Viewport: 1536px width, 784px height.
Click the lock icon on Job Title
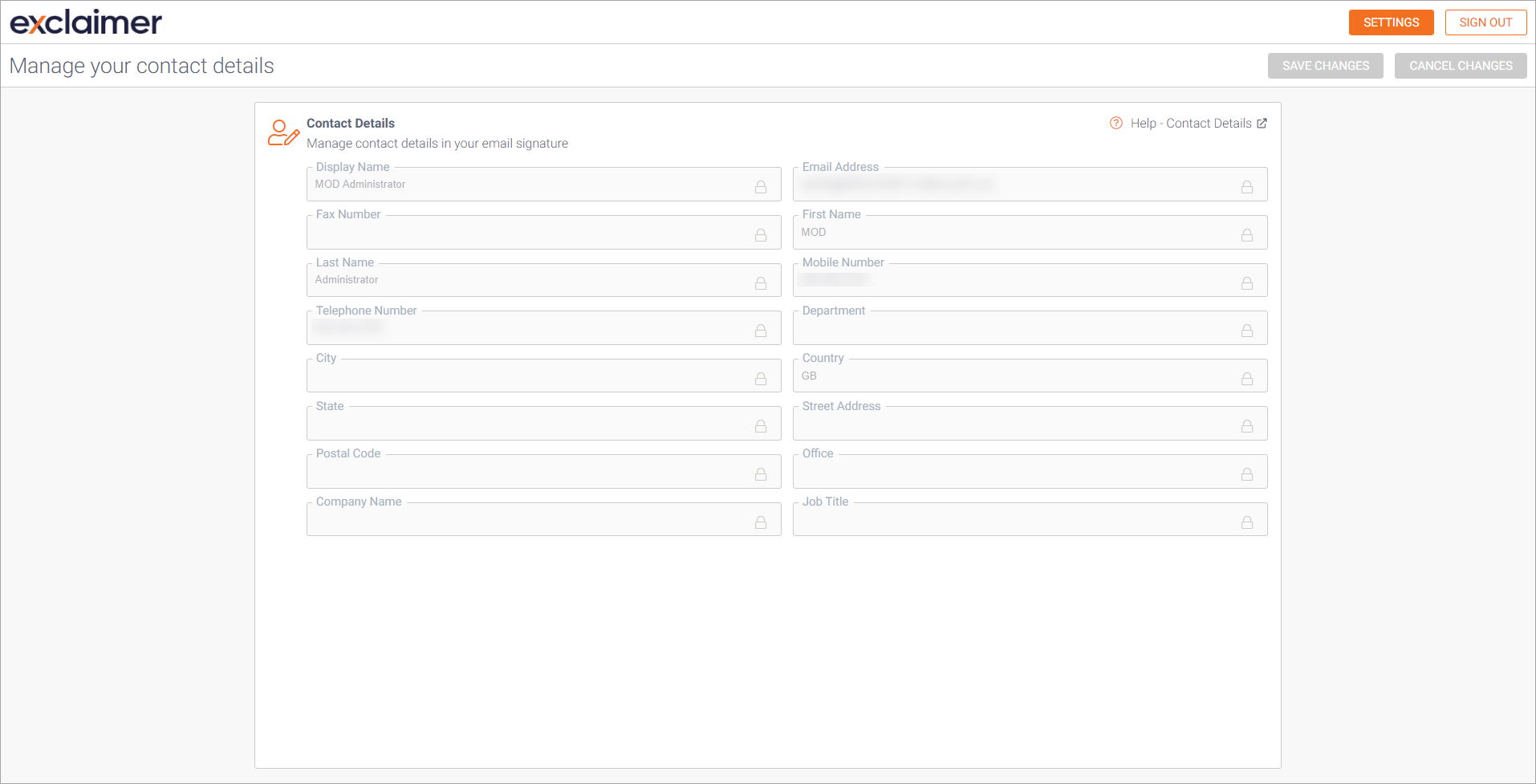tap(1247, 522)
